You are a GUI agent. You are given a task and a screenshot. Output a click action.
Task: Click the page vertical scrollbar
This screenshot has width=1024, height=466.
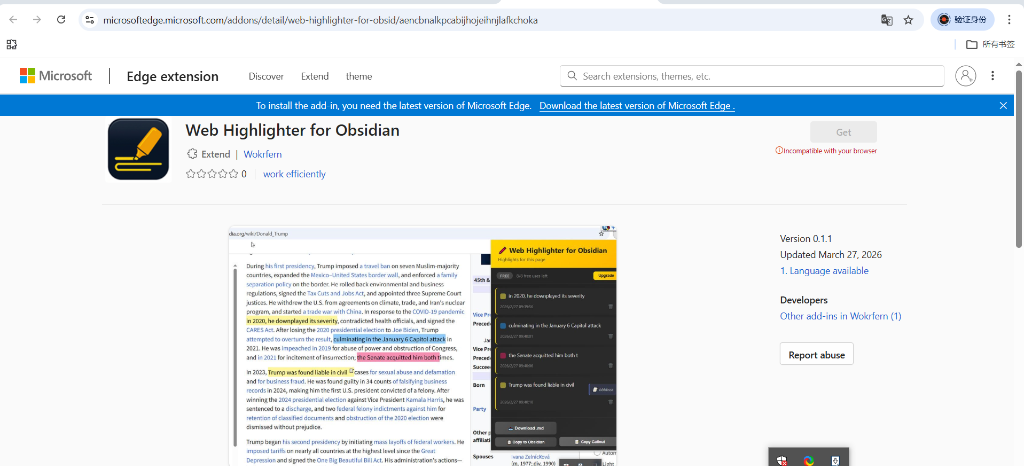pyautogui.click(x=1019, y=157)
